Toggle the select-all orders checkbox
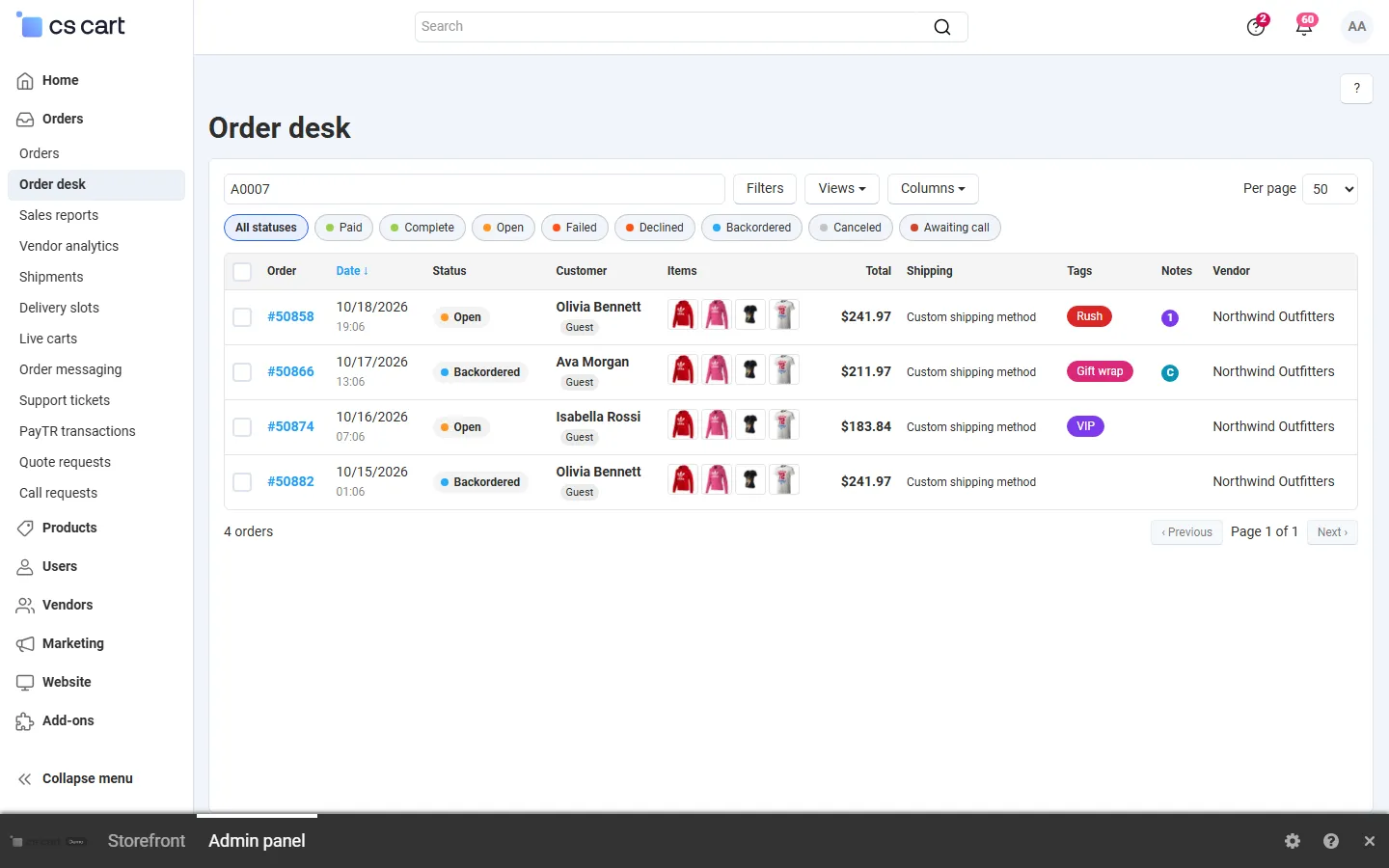The image size is (1389, 868). tap(242, 272)
